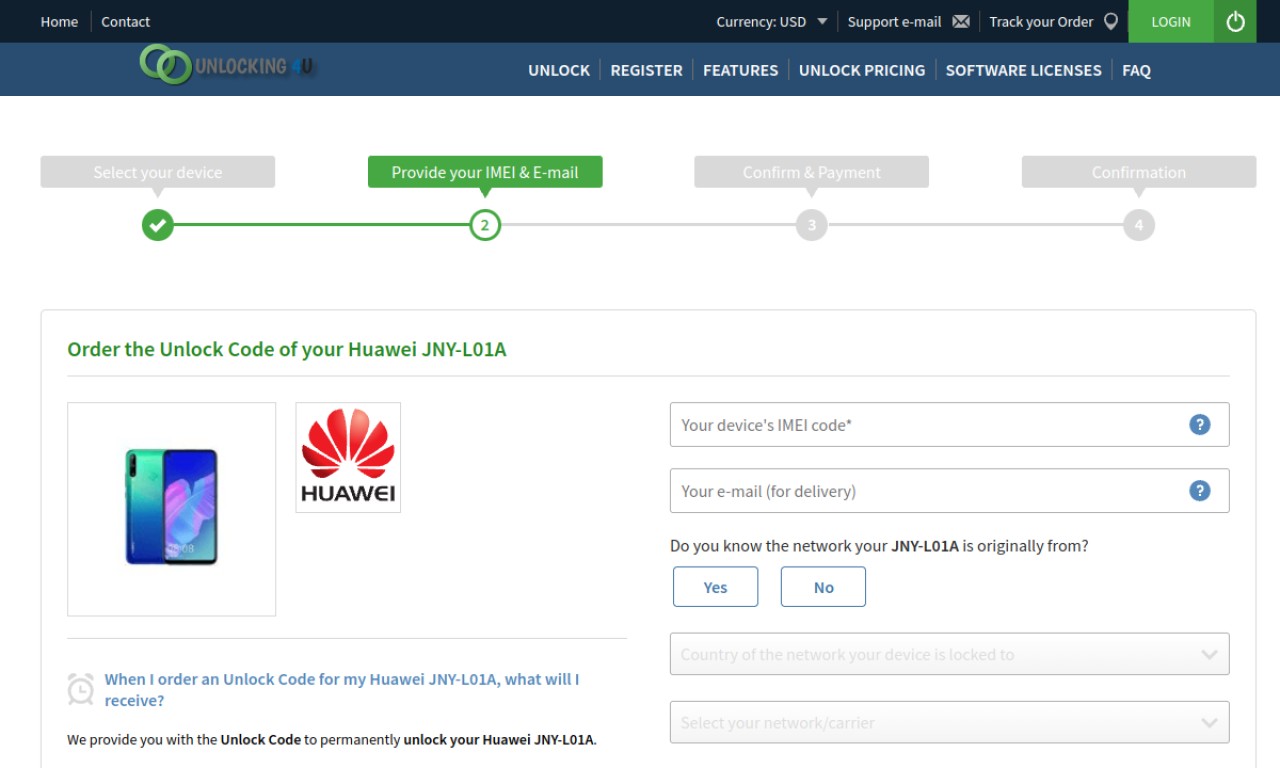1280x768 pixels.
Task: Click the Huawei JNY-L01A phone picture
Action: tap(172, 508)
